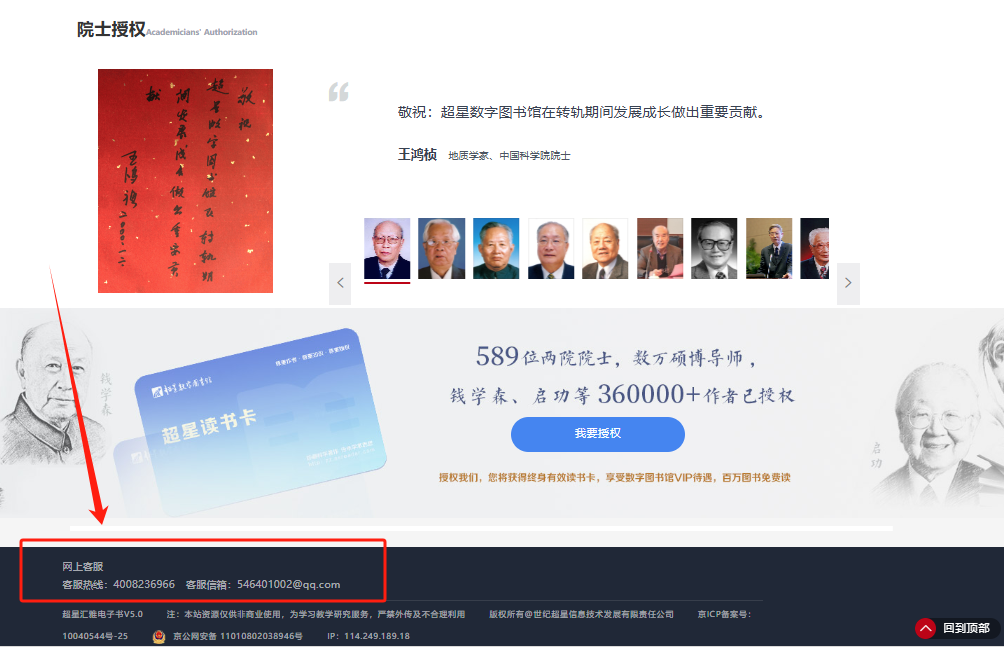
Task: Select the eighth thumbnail, standing man in suit
Action: point(769,248)
